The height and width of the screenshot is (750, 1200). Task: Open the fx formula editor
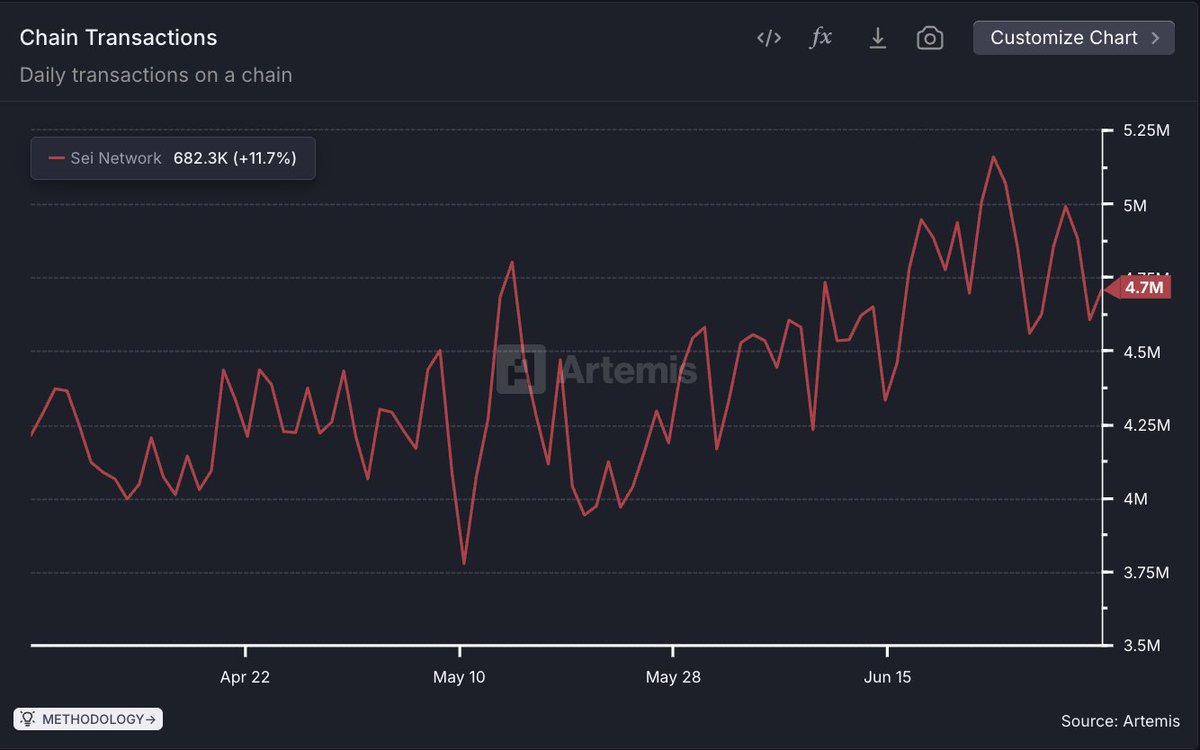(x=821, y=38)
